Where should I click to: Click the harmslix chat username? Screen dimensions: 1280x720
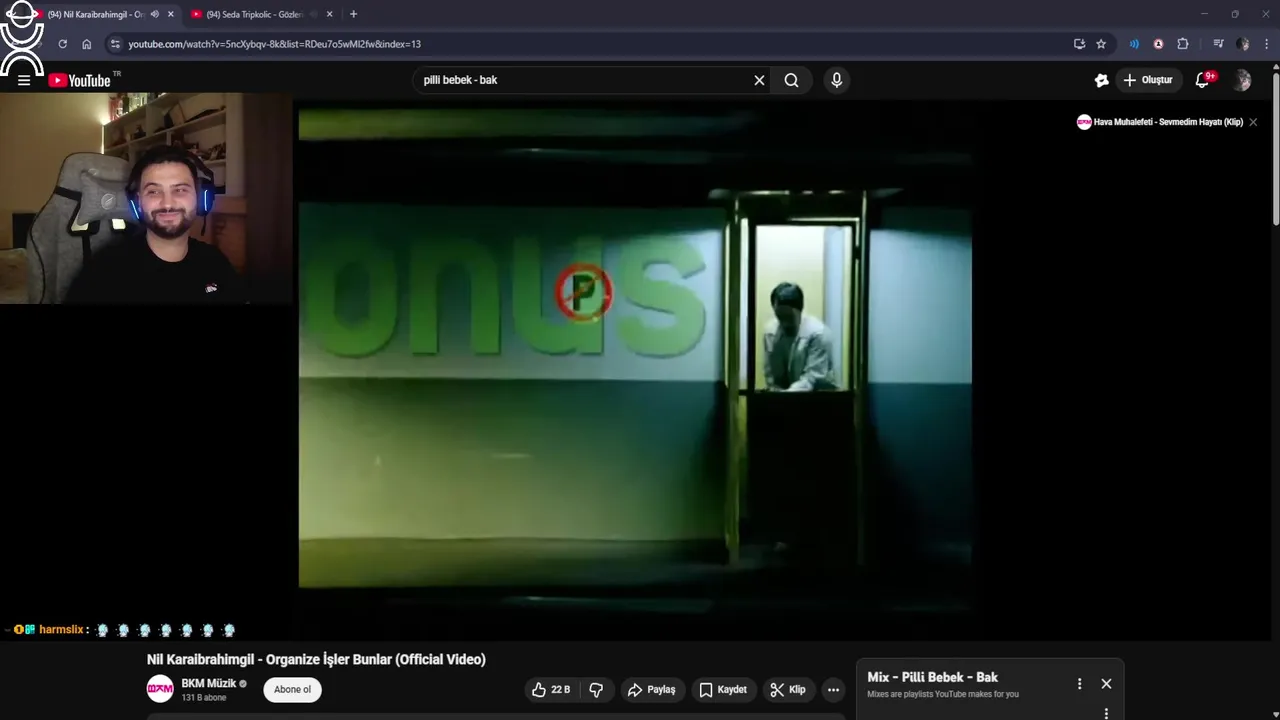click(61, 630)
